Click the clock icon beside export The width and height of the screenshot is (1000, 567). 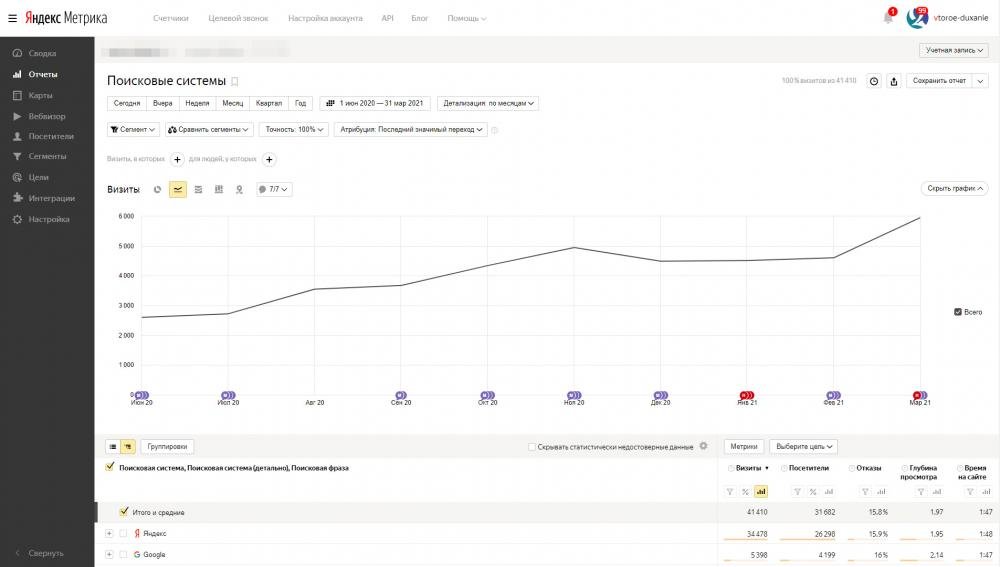[874, 81]
